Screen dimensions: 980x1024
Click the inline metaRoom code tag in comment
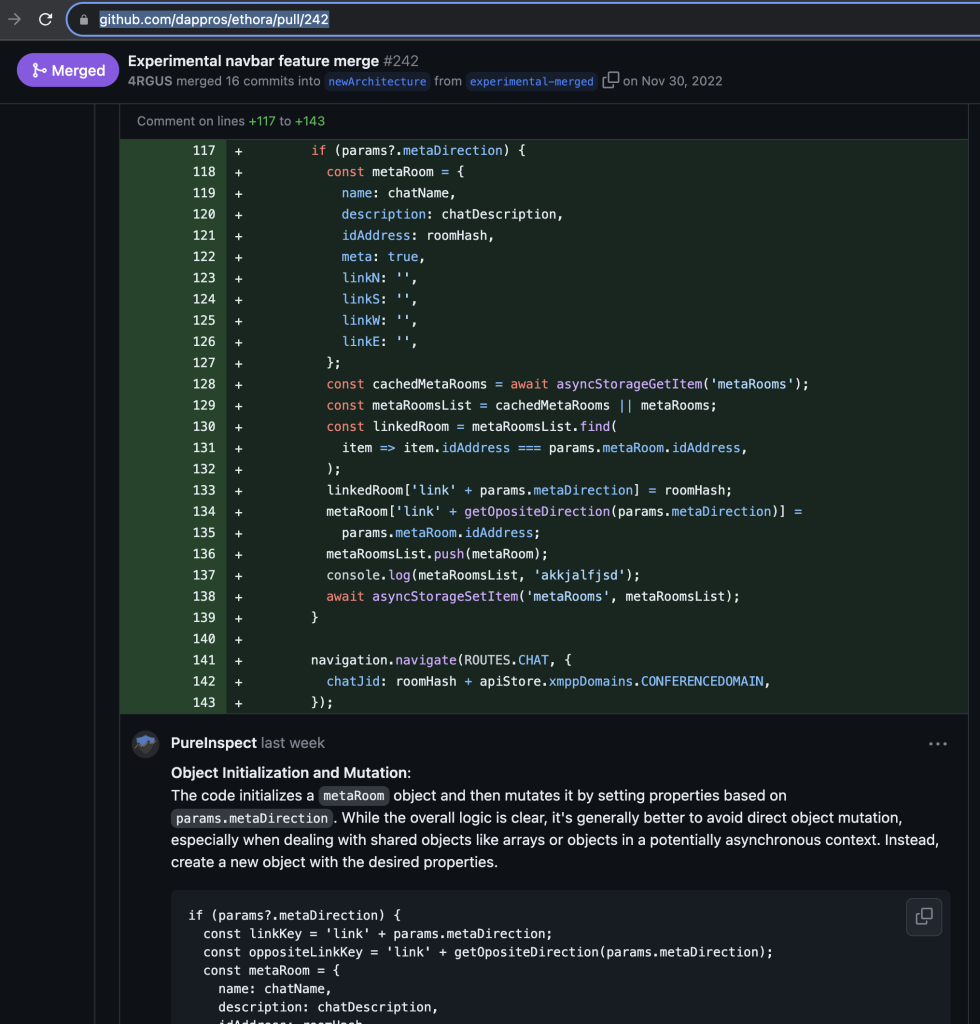(354, 796)
